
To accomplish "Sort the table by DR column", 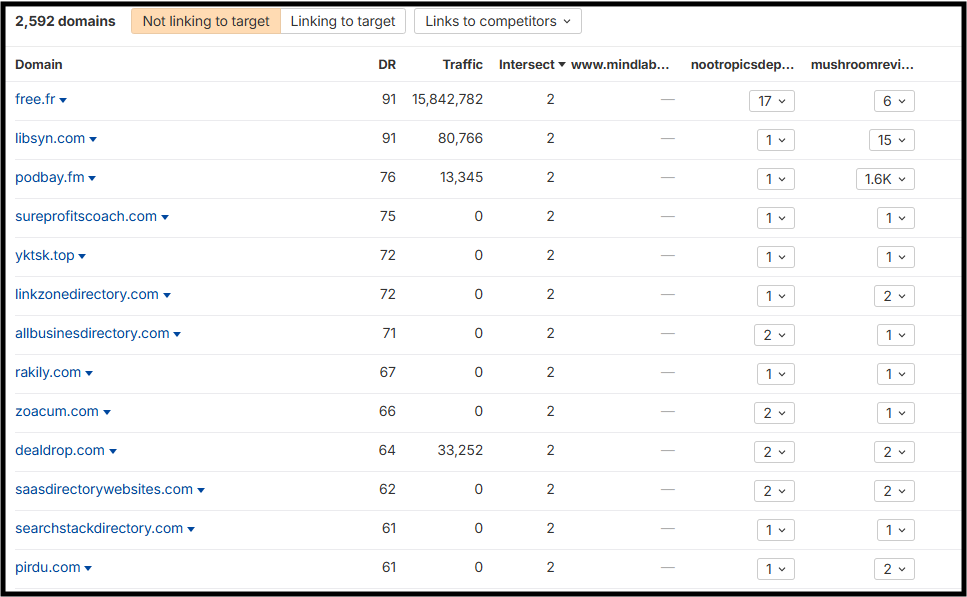I will 387,64.
